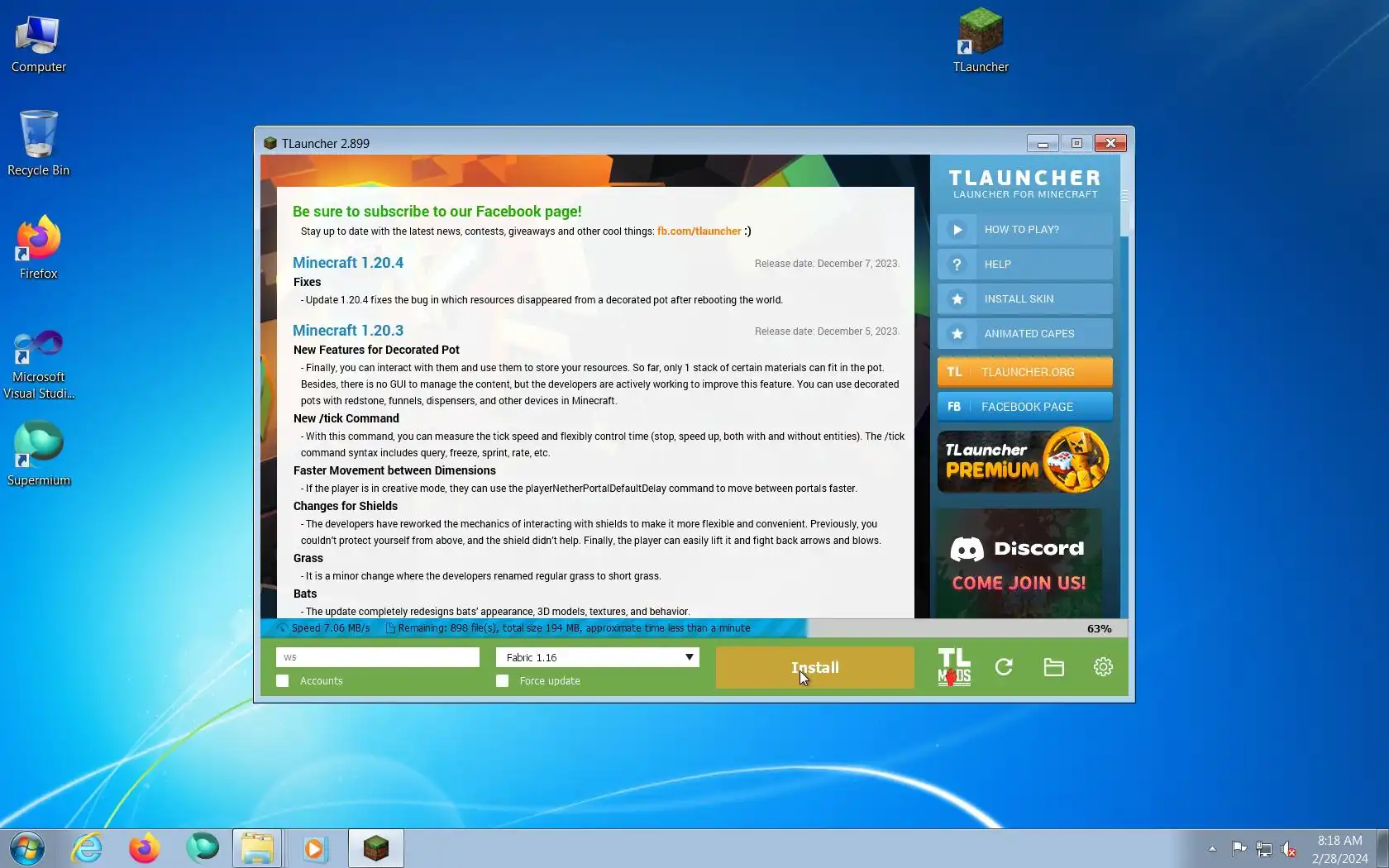Open Windows Media Player from the taskbar
The height and width of the screenshot is (868, 1389).
[x=315, y=848]
